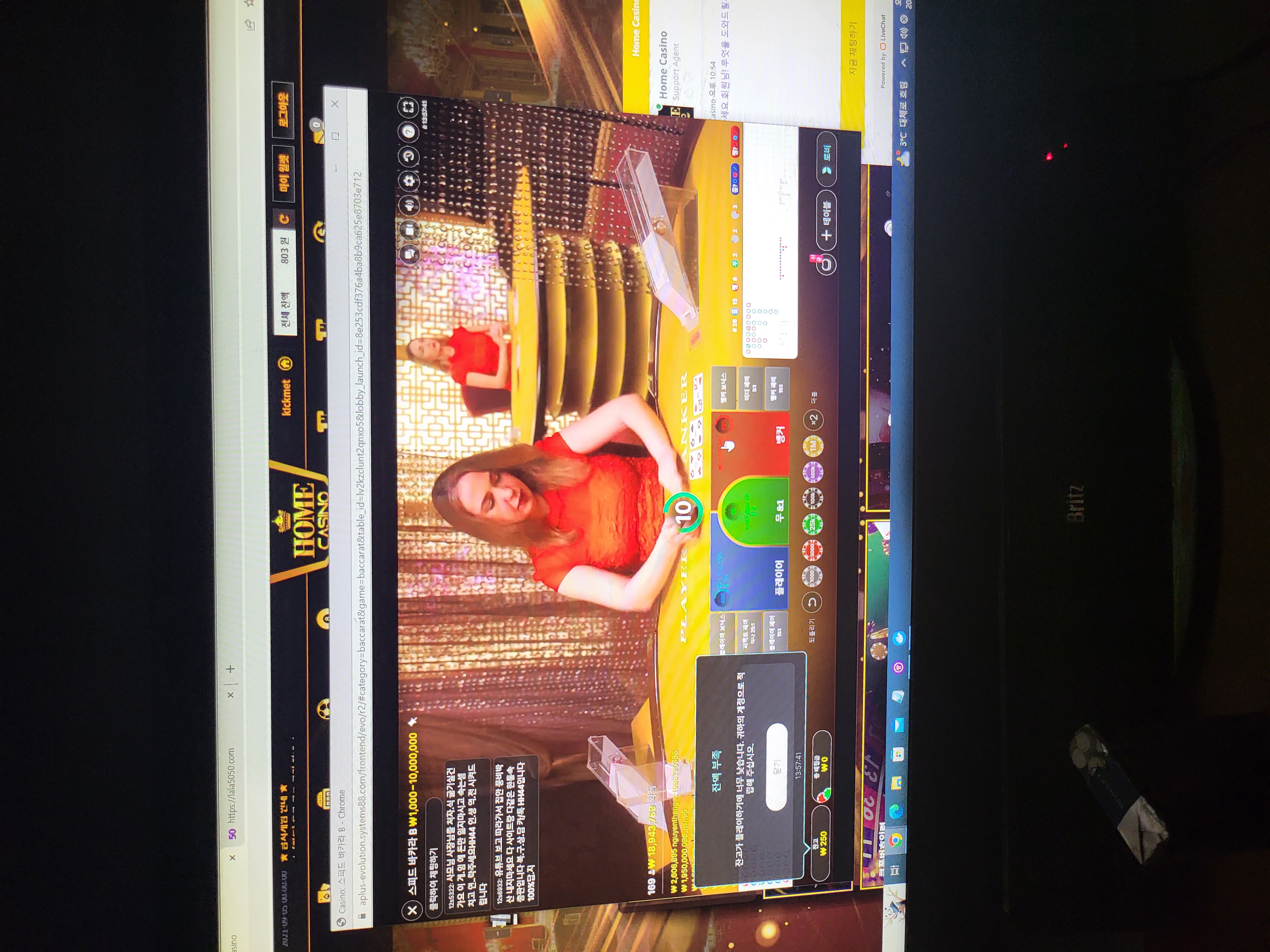Open the help question-mark icon in the game
Viewport: 1270px width, 952px height.
point(408,132)
